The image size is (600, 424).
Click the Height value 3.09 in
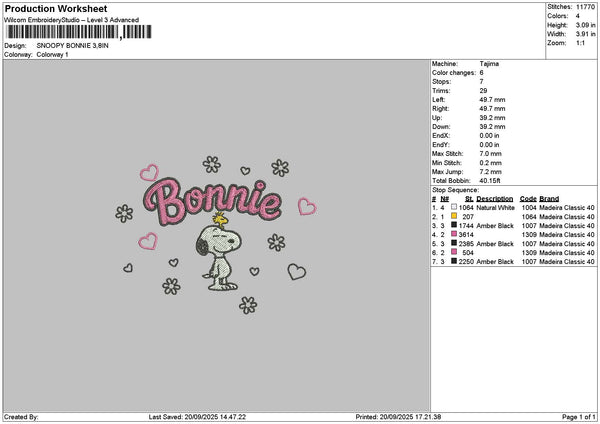tap(585, 25)
